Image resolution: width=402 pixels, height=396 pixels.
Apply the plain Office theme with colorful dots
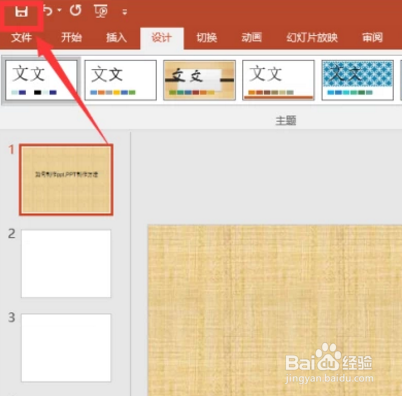(x=120, y=80)
